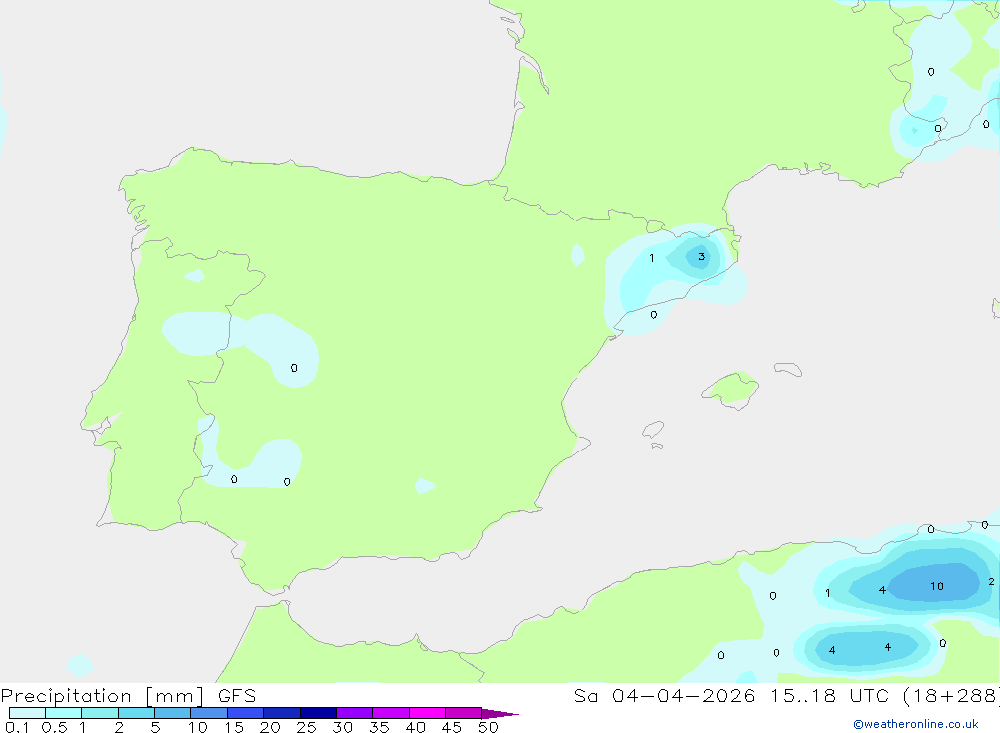1000x733 pixels.
Task: Click the '10' precipitation value on the map over Algeria
Action: click(936, 586)
